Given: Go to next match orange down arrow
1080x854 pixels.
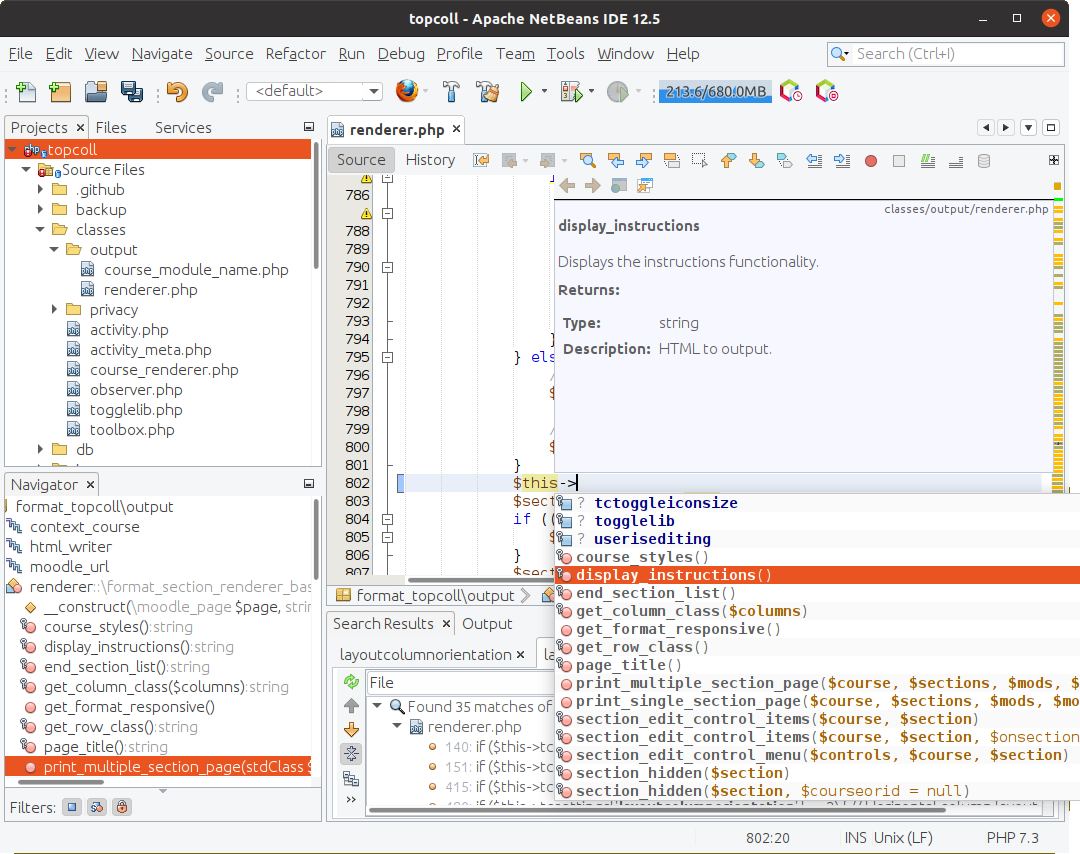Looking at the screenshot, I should [351, 730].
